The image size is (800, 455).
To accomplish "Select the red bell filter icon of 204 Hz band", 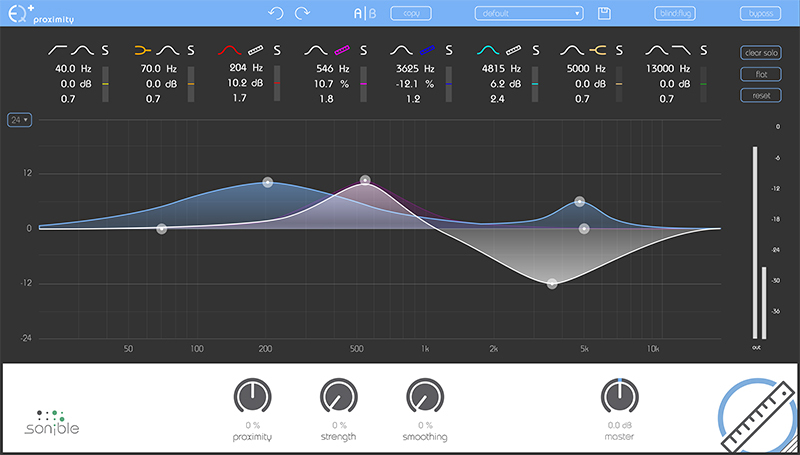I will click(x=230, y=49).
